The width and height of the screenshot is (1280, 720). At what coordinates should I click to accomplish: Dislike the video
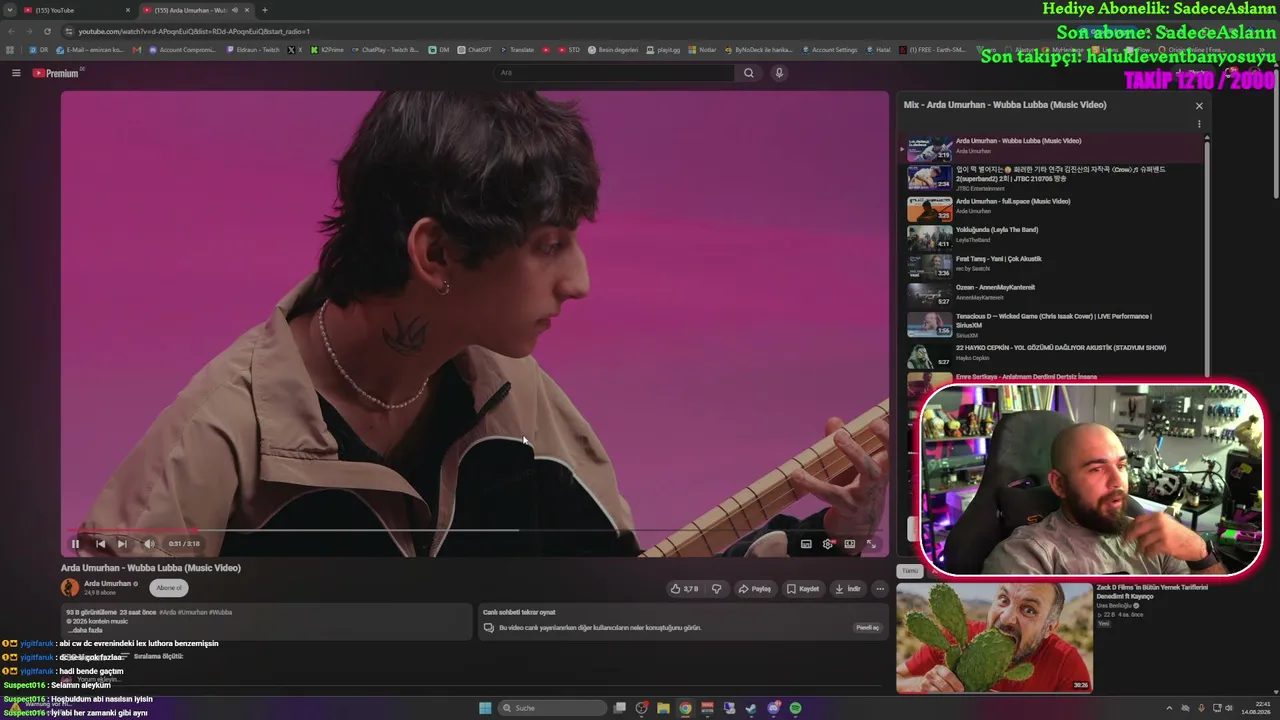click(x=716, y=589)
